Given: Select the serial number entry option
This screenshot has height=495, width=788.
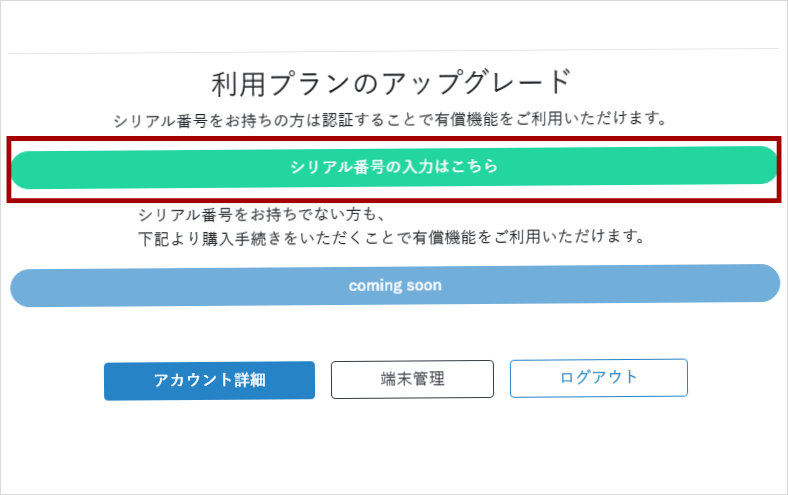Looking at the screenshot, I should coord(394,167).
